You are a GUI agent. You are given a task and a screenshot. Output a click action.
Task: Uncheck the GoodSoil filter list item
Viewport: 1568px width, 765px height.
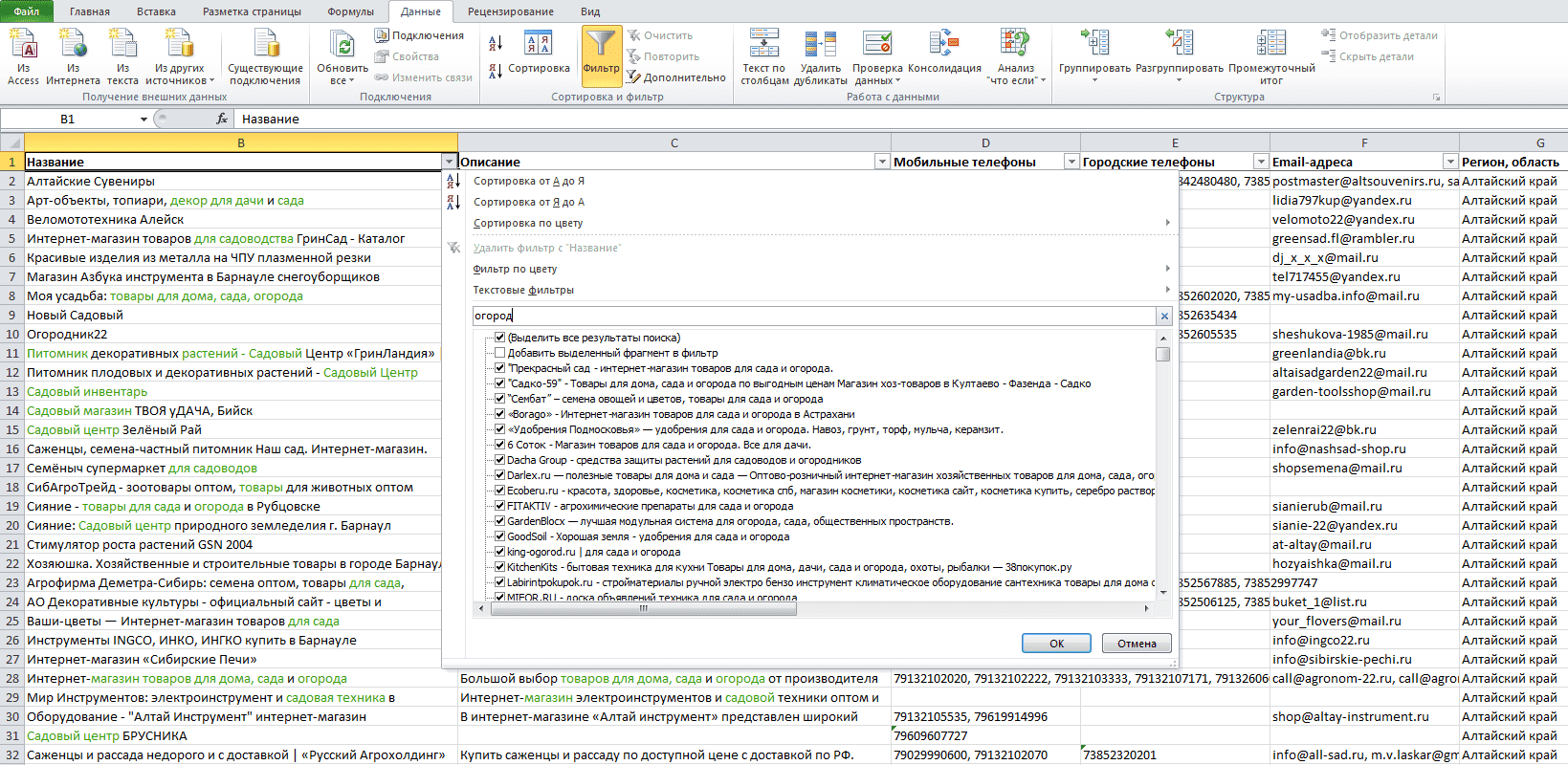coord(499,536)
